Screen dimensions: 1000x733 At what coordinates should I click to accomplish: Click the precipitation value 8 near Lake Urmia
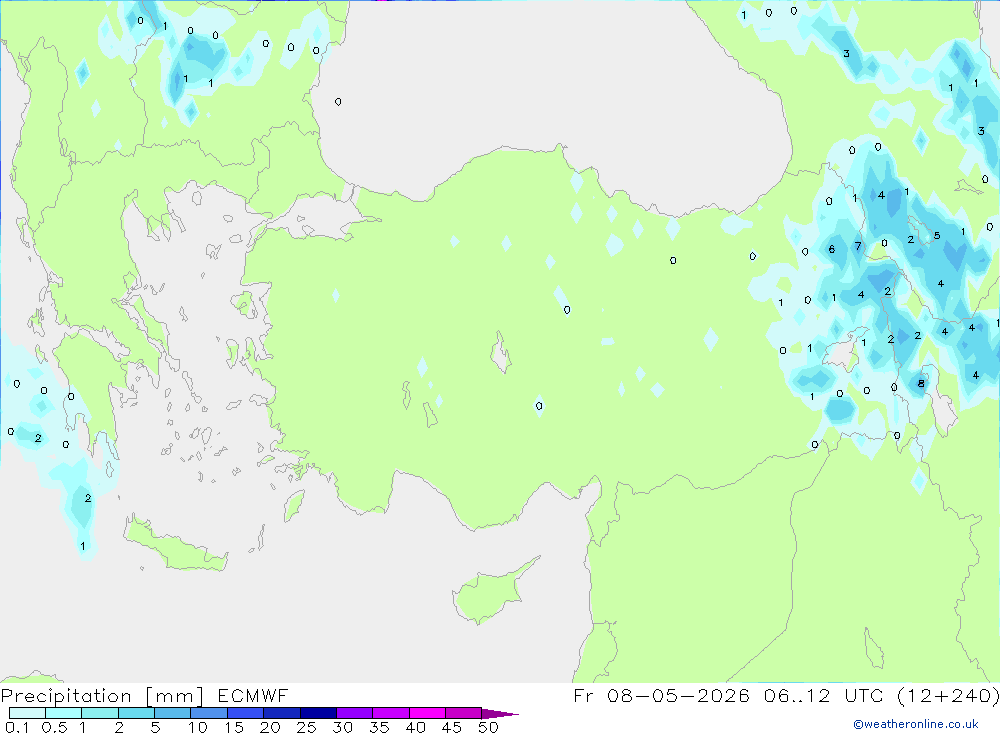920,383
